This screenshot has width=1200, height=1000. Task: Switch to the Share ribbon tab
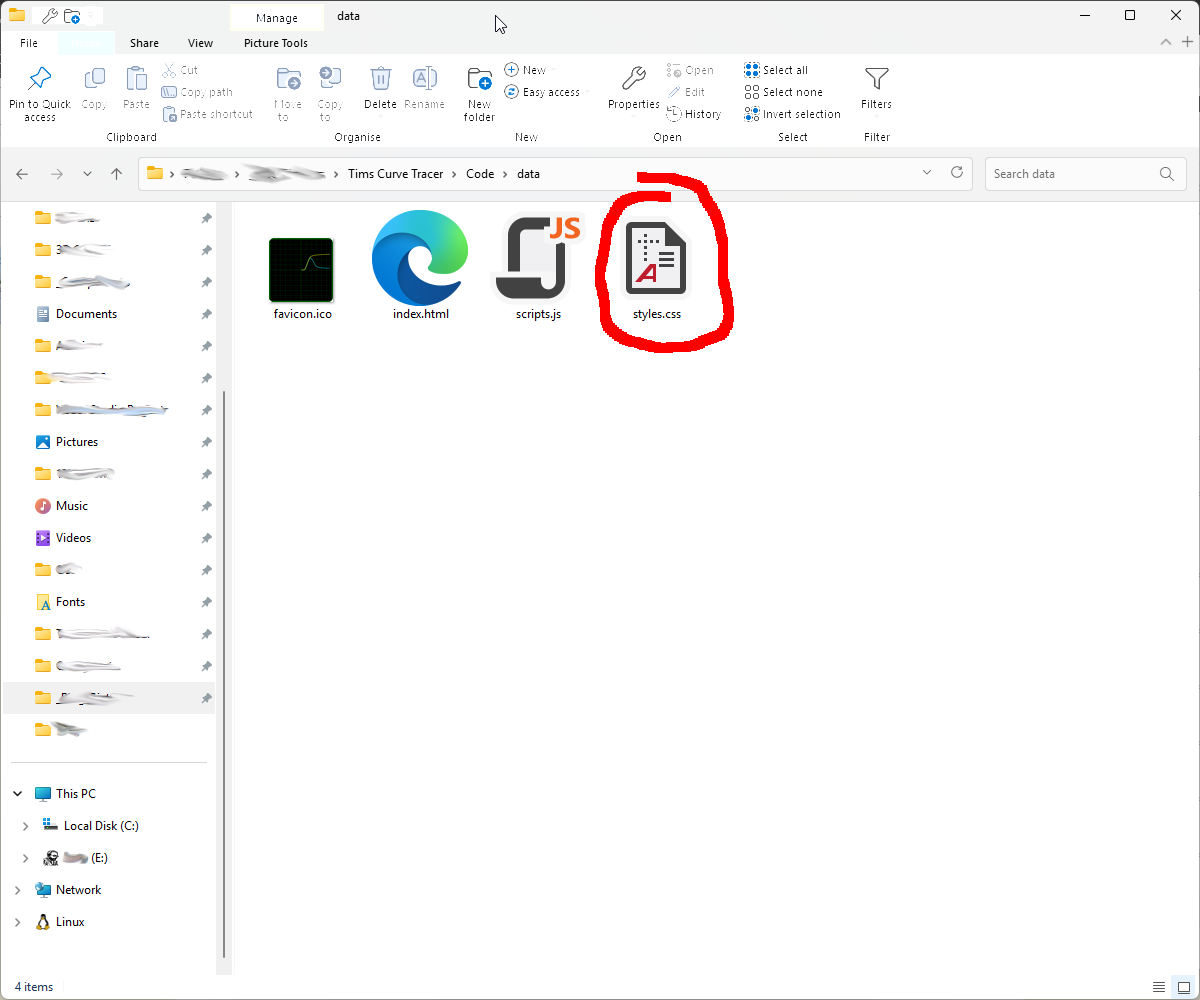144,43
